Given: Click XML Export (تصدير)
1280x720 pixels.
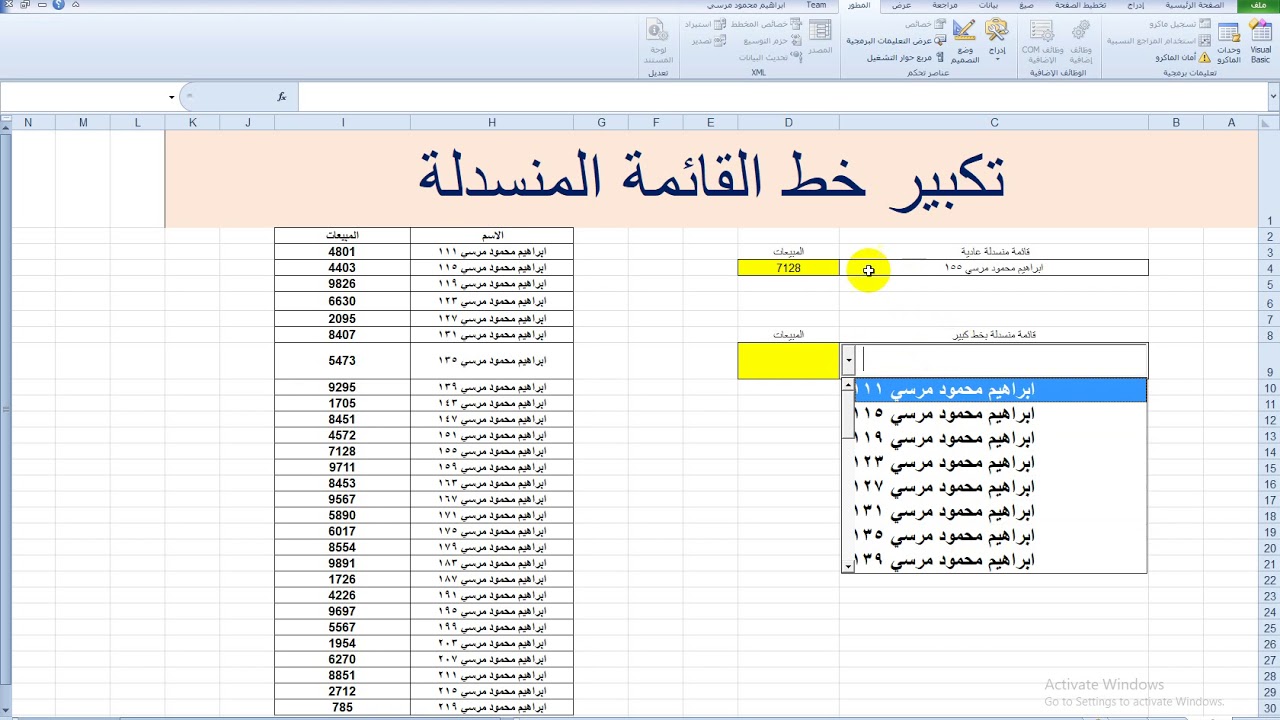Looking at the screenshot, I should click(708, 40).
